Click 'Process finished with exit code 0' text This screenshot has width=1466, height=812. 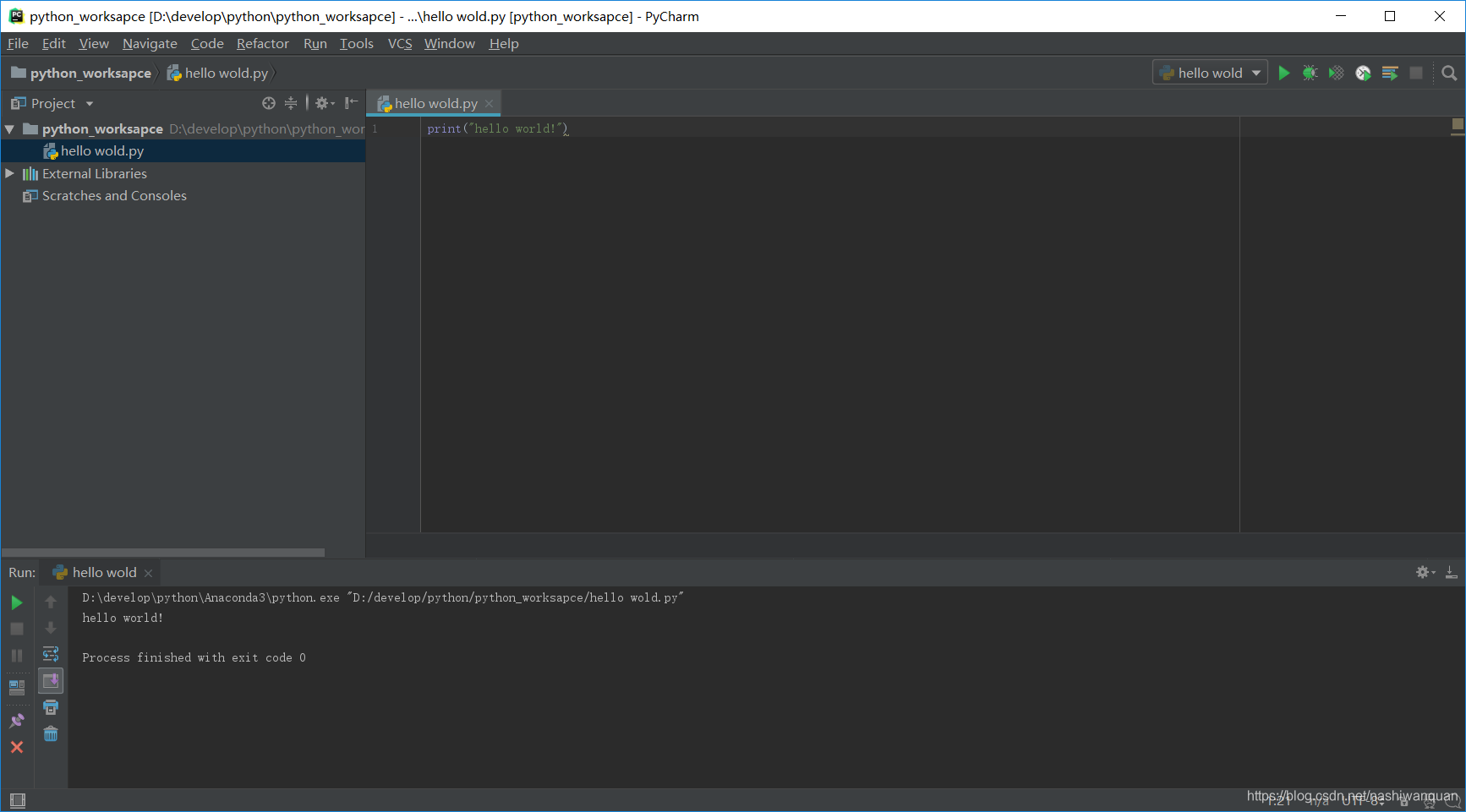click(x=194, y=657)
